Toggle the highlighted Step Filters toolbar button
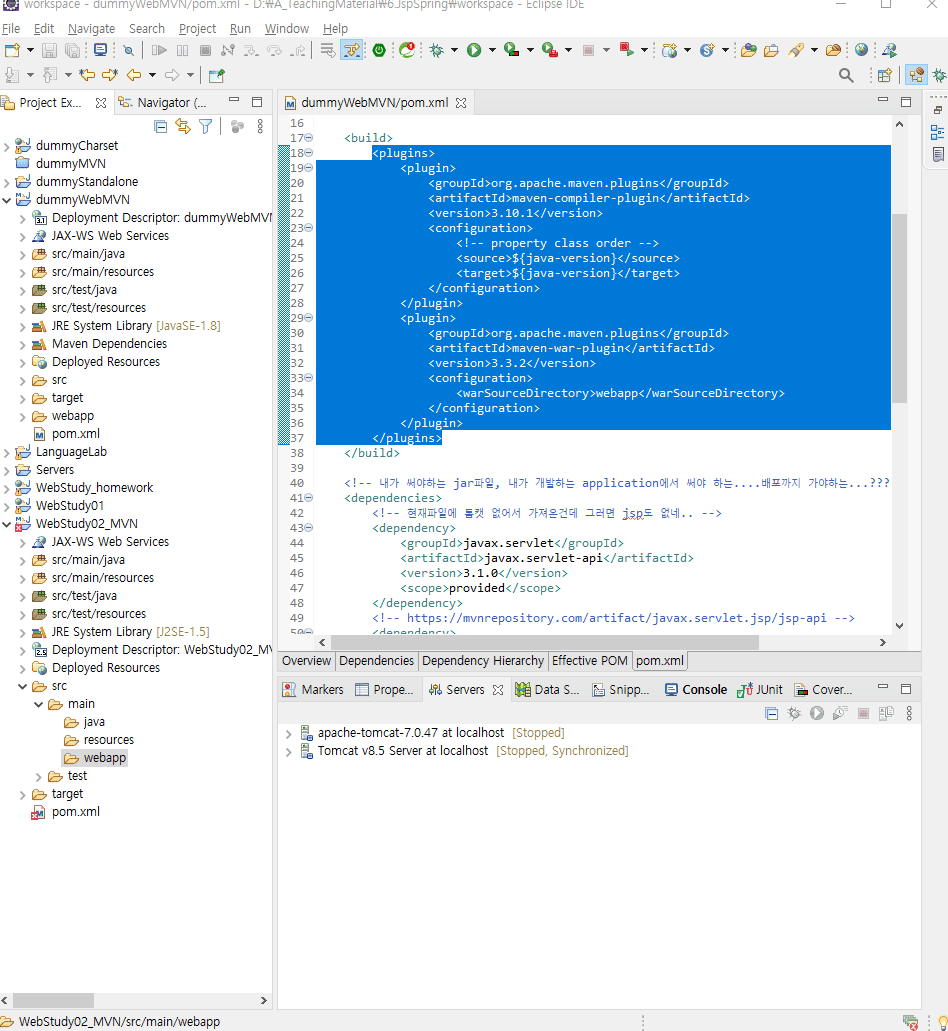 (352, 50)
